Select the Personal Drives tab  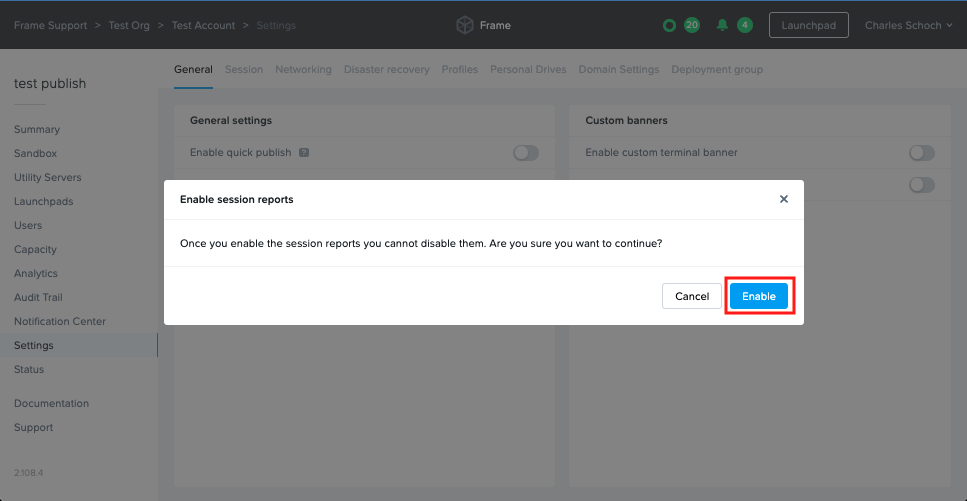[528, 70]
